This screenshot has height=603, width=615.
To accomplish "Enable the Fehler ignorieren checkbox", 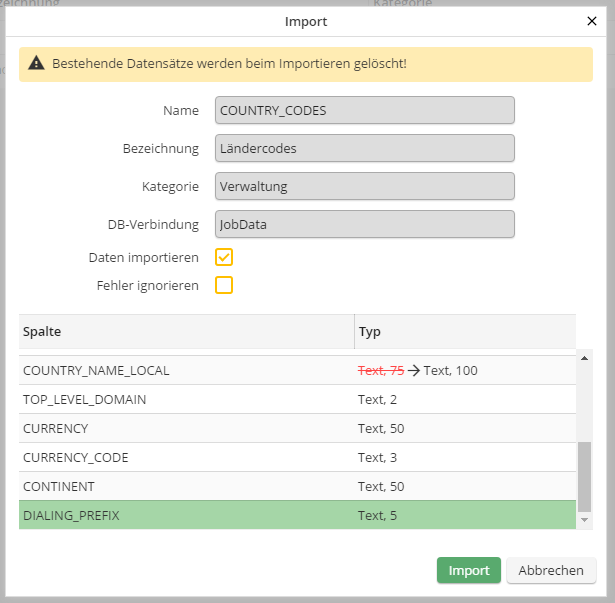I will [x=224, y=285].
